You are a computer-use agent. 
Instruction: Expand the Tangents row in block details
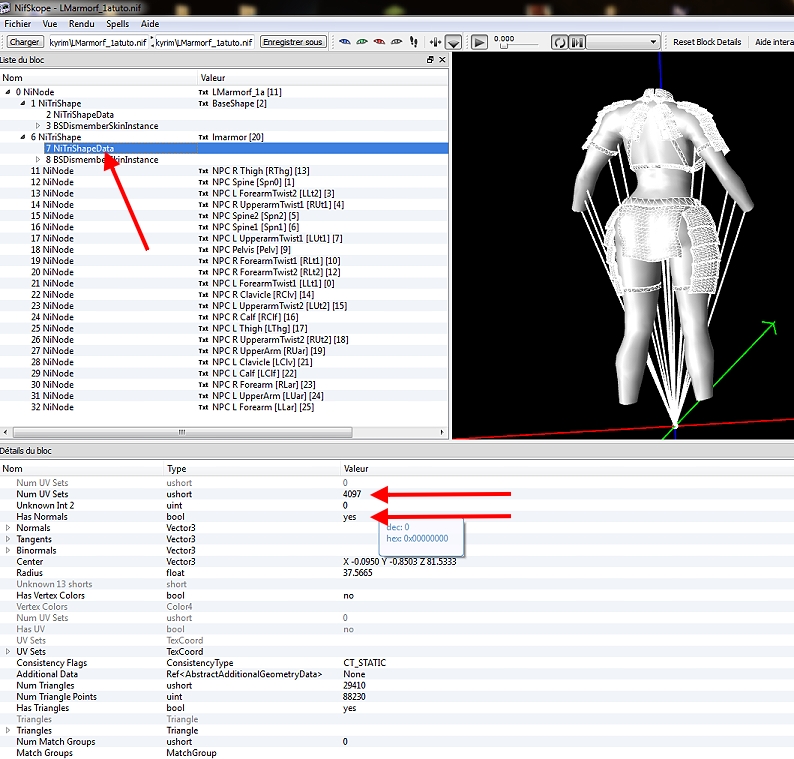(x=8, y=539)
